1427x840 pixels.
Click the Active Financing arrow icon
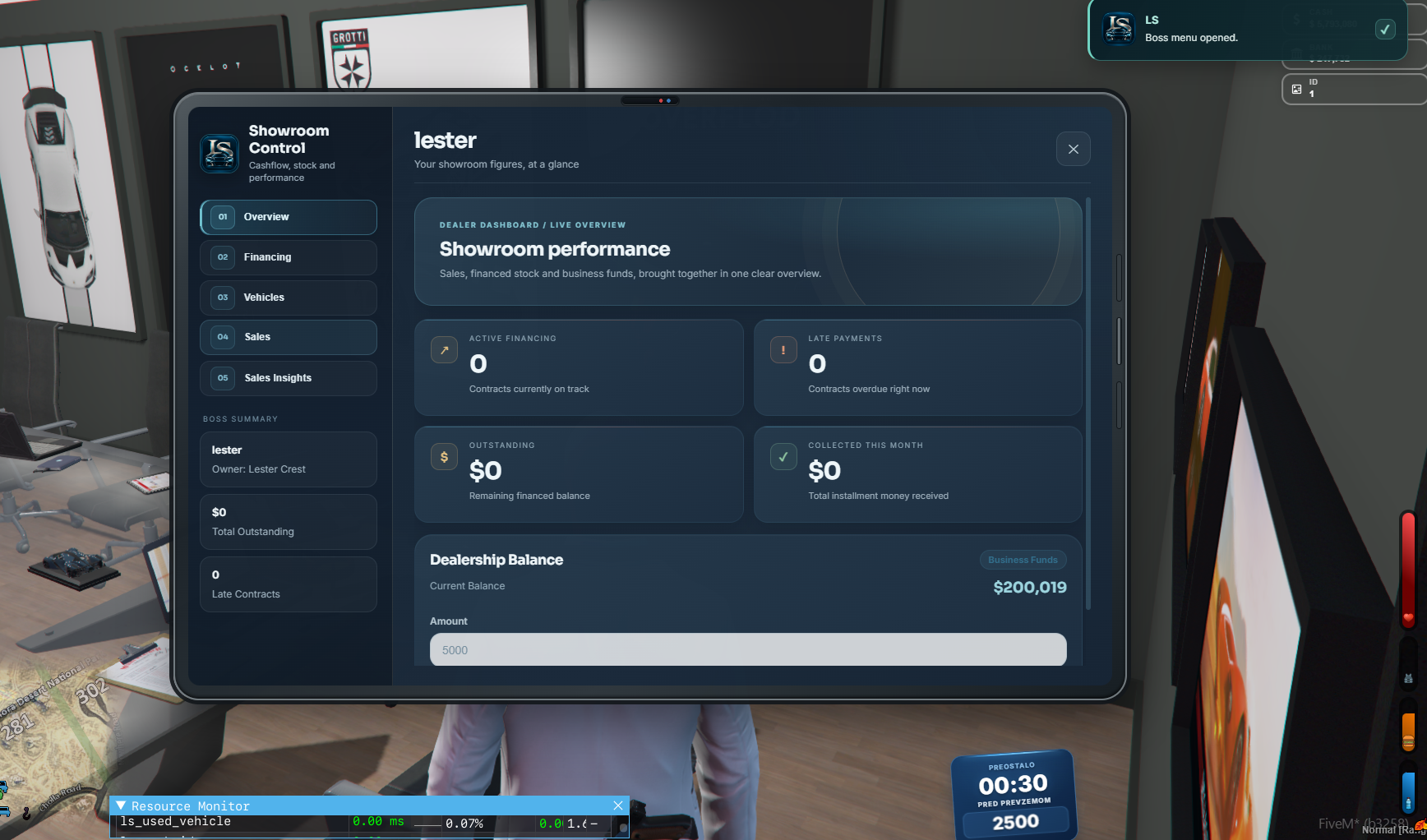point(444,350)
